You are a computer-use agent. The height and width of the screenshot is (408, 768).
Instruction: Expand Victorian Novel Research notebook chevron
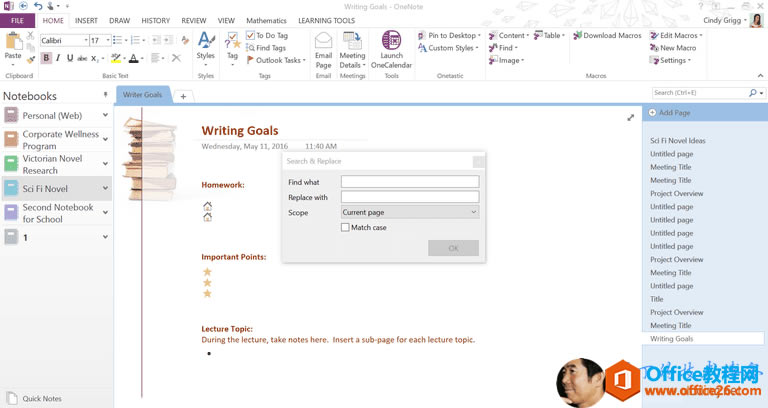[x=105, y=164]
